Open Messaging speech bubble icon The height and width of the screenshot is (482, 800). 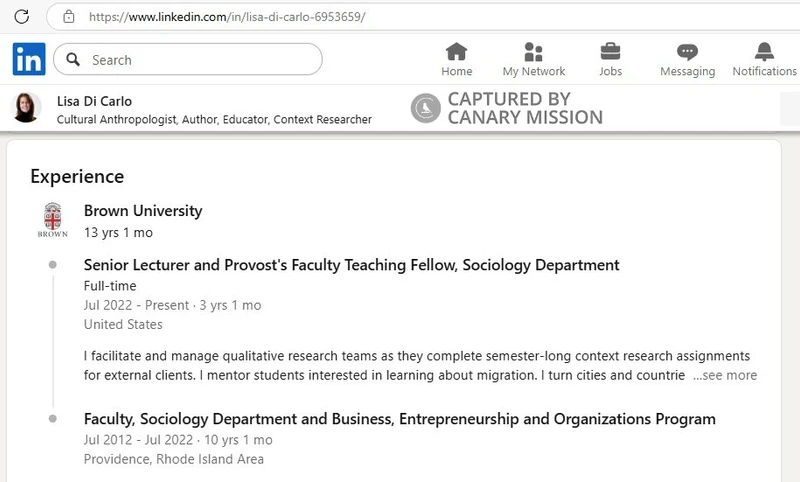coord(687,52)
